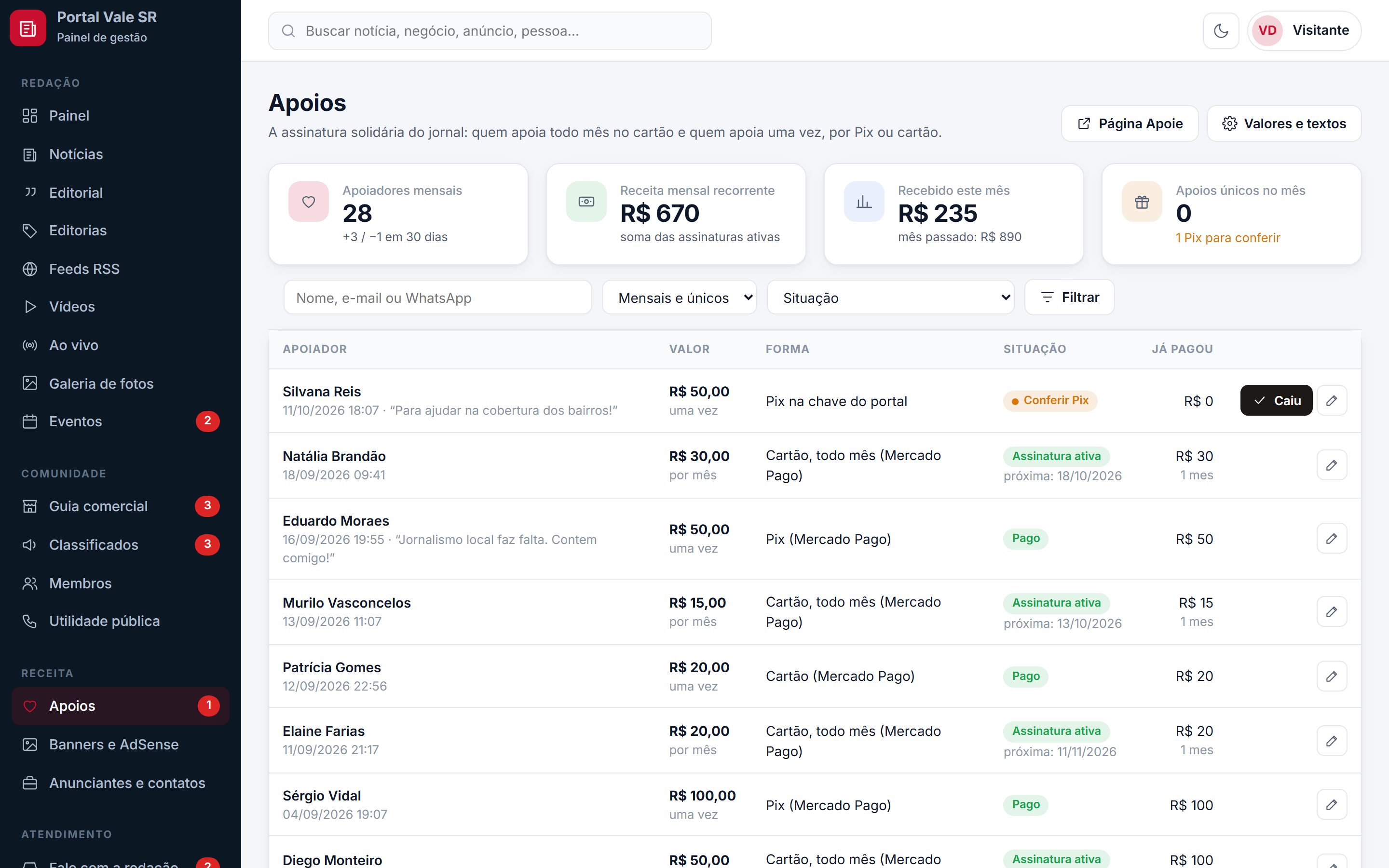Open Vídeos section
Screen dimensions: 1389x868
(x=121, y=307)
